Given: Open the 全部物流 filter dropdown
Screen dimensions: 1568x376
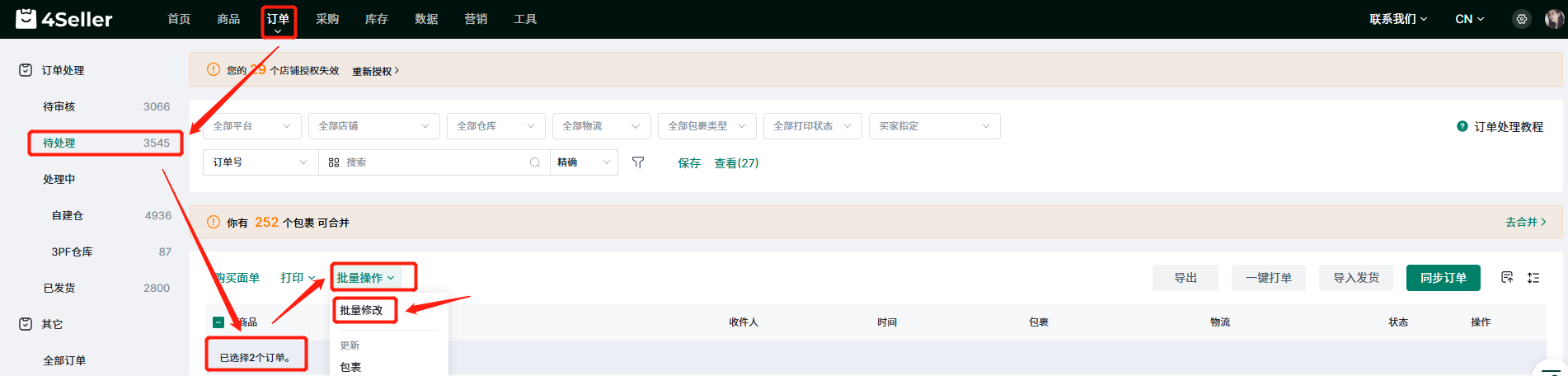Looking at the screenshot, I should point(601,126).
